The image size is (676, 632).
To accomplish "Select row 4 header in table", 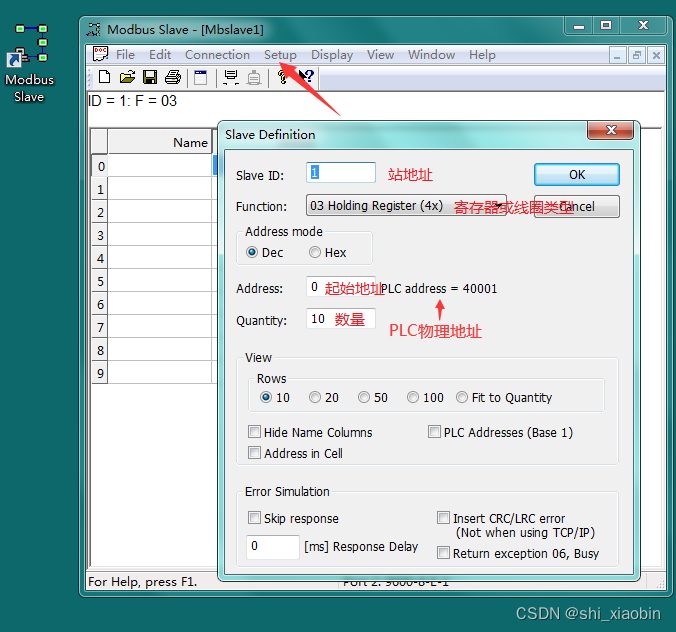I will (100, 258).
